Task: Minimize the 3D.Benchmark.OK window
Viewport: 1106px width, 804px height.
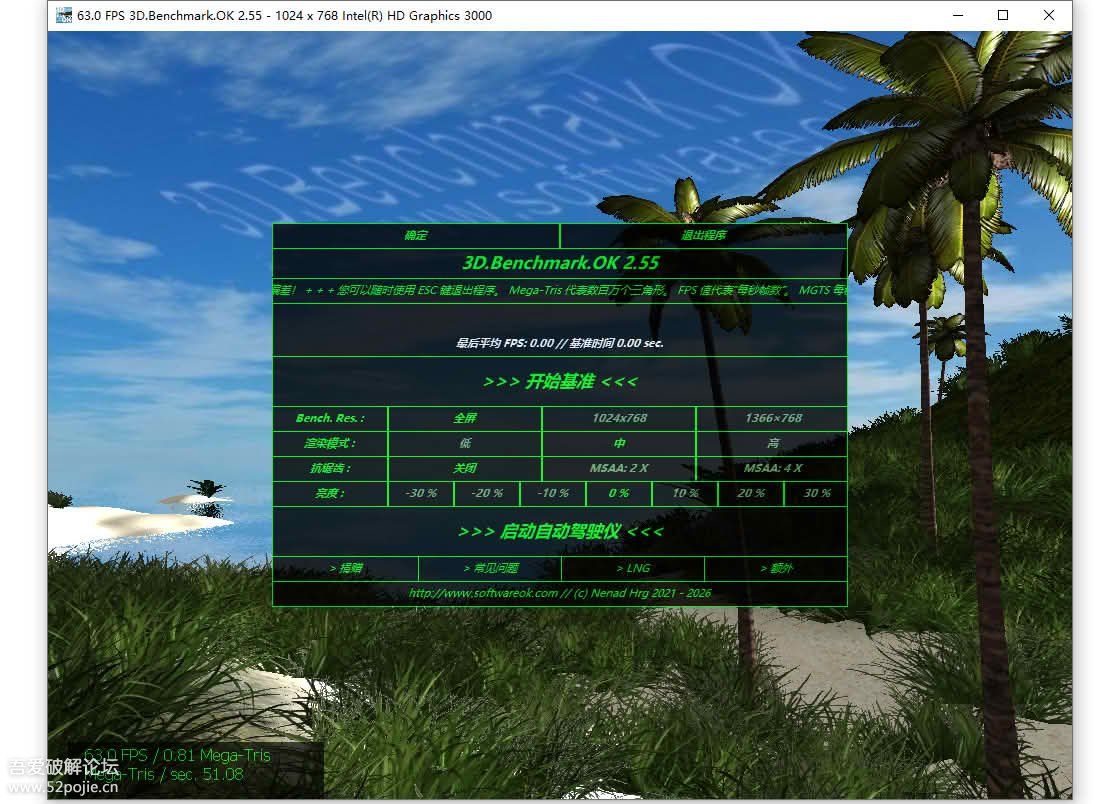Action: pyautogui.click(x=958, y=16)
